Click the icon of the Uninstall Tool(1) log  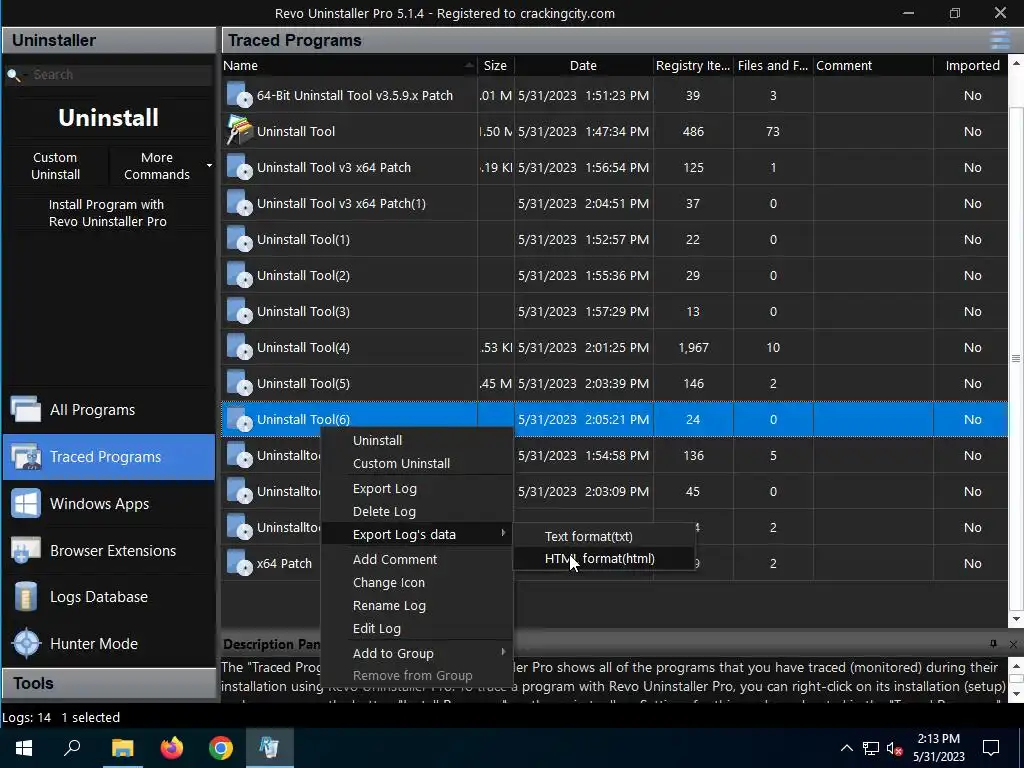coord(239,239)
